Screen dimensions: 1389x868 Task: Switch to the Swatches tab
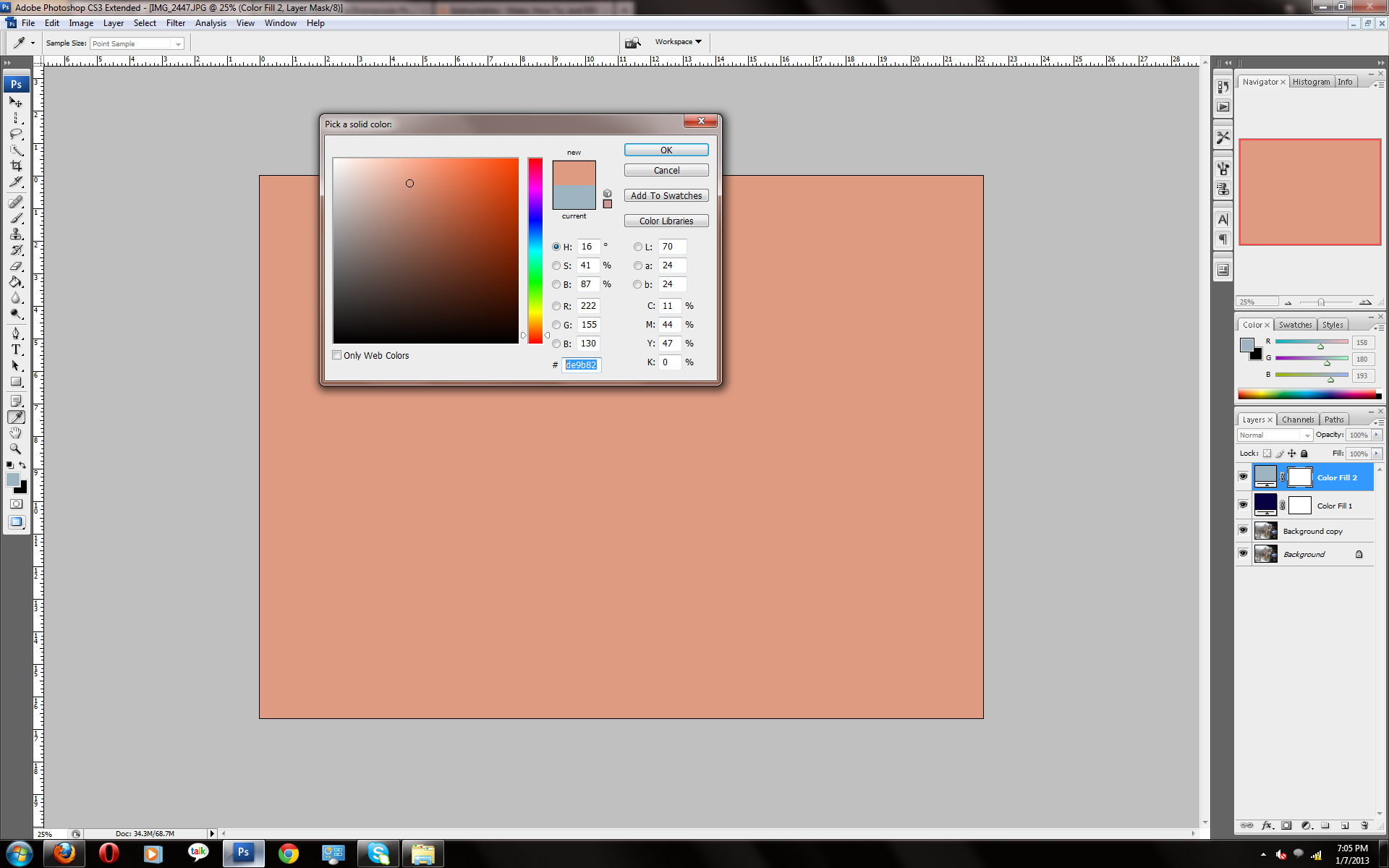point(1294,325)
